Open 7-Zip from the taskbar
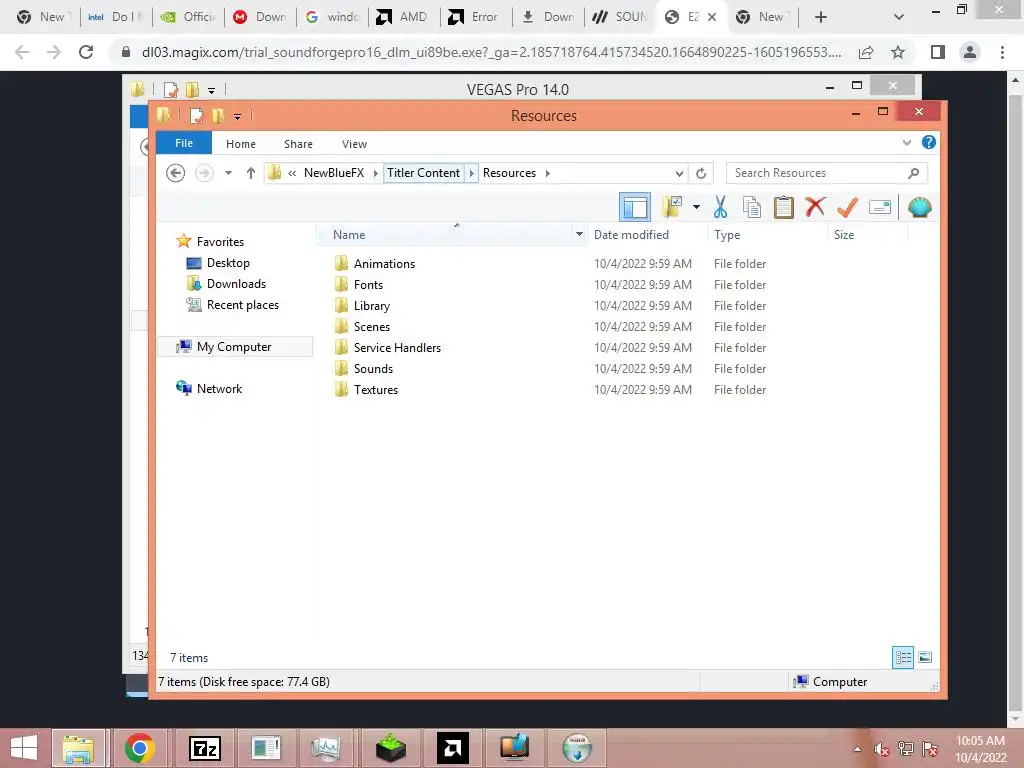 tap(204, 748)
